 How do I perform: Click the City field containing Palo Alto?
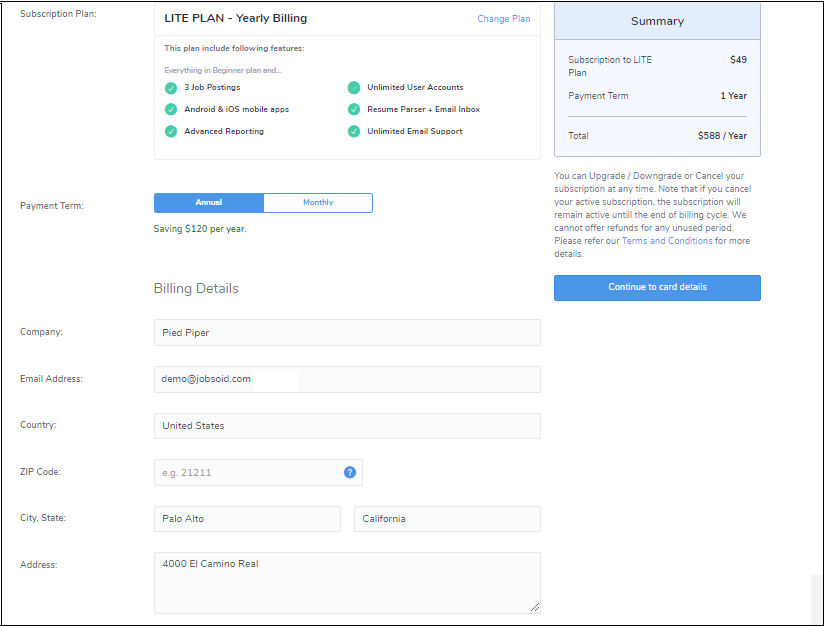[247, 519]
